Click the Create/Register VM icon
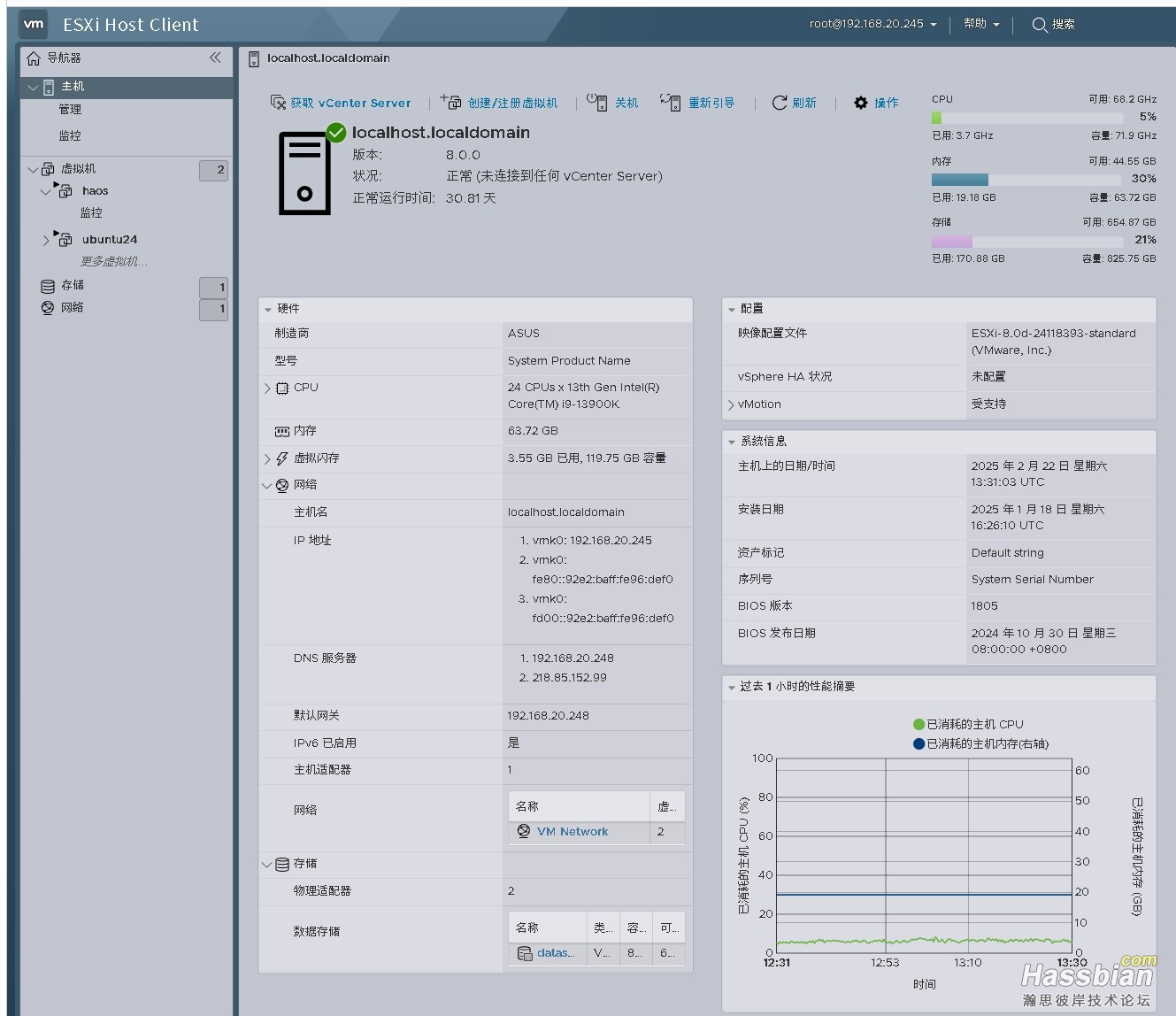This screenshot has height=1016, width=1176. point(451,102)
